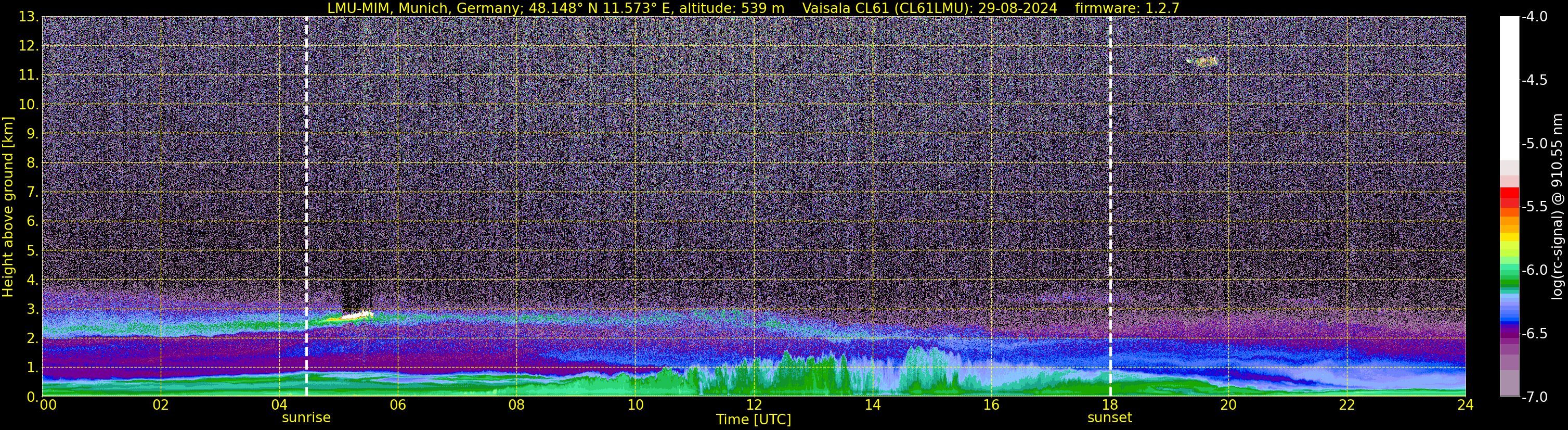This screenshot has height=430, width=1568.
Task: Click the time axis tick label 10
Action: [x=635, y=405]
